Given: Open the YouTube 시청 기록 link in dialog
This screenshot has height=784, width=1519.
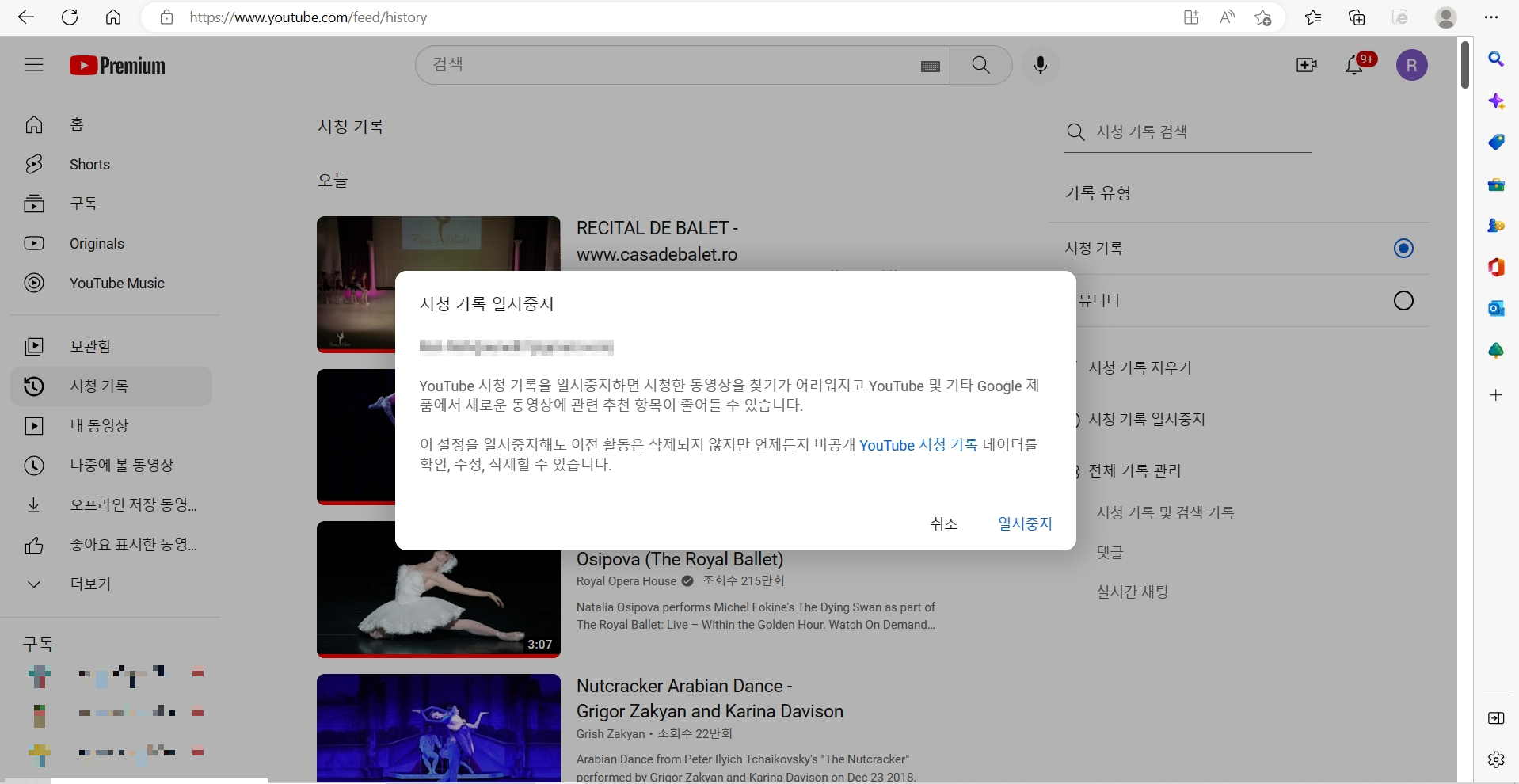Looking at the screenshot, I should click(x=917, y=445).
